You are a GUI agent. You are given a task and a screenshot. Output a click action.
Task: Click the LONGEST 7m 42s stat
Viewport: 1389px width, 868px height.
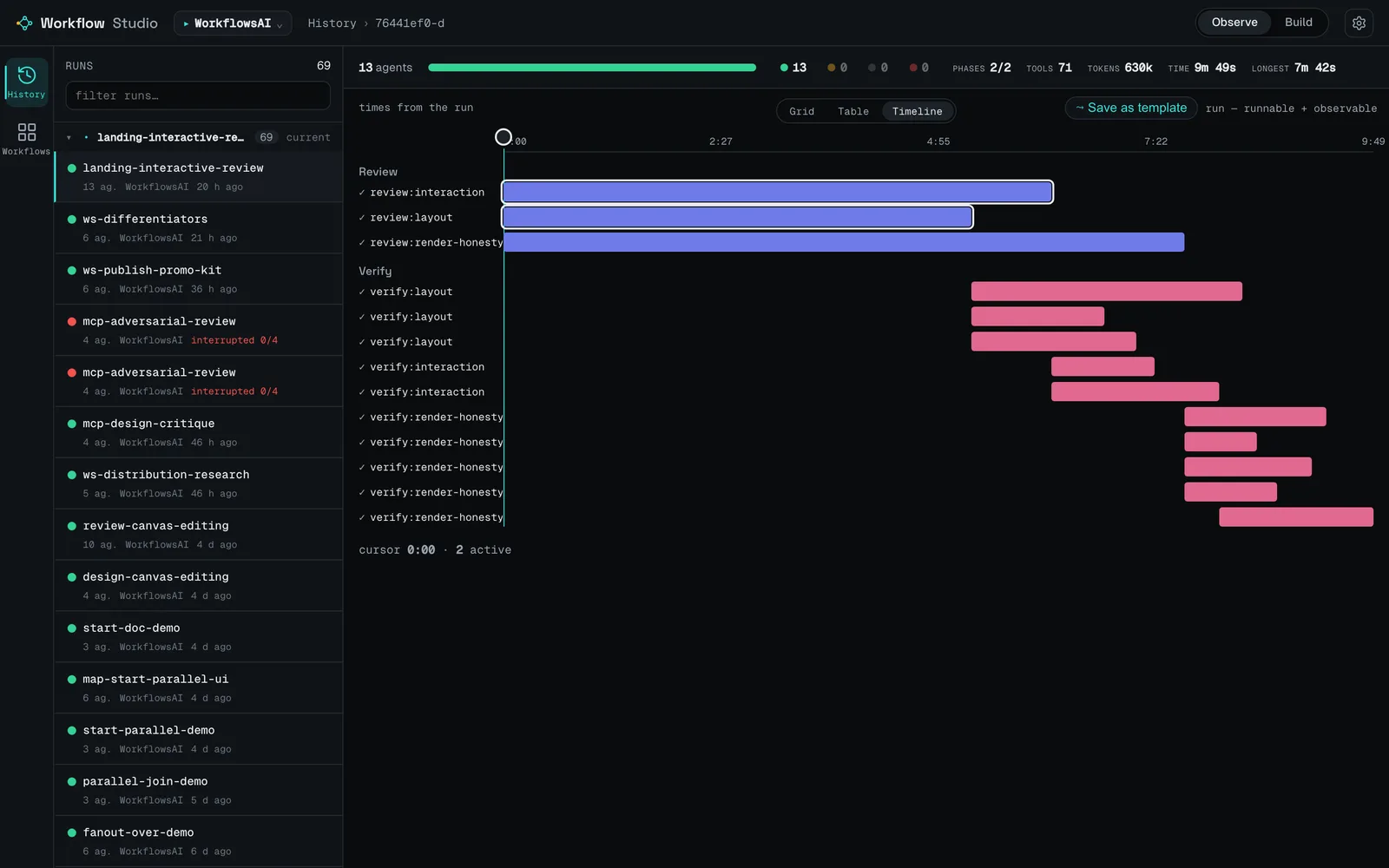coord(1294,68)
